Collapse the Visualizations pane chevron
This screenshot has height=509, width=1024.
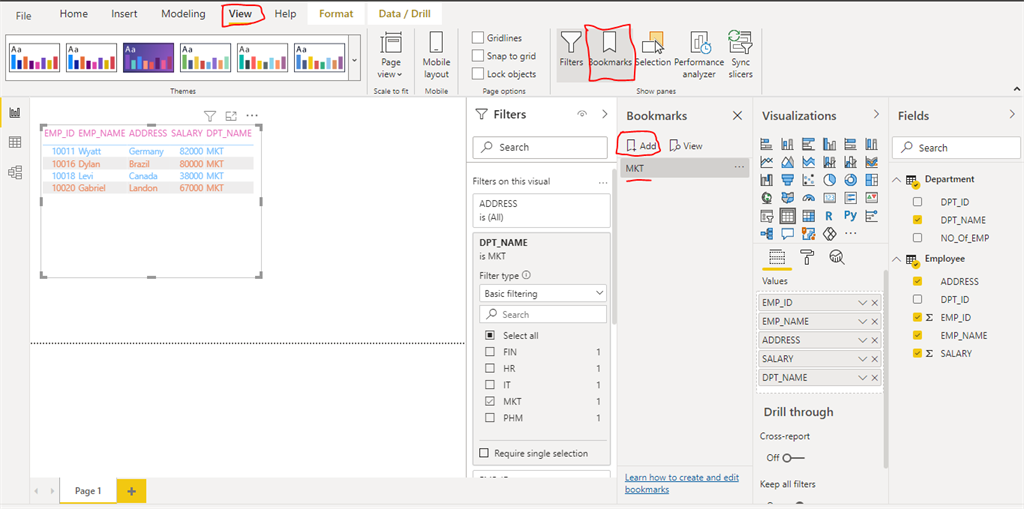(876, 115)
